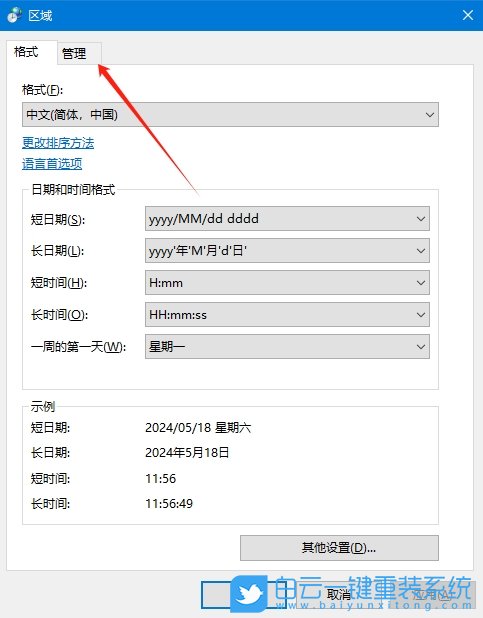Close the 区域 dialog window

point(468,15)
